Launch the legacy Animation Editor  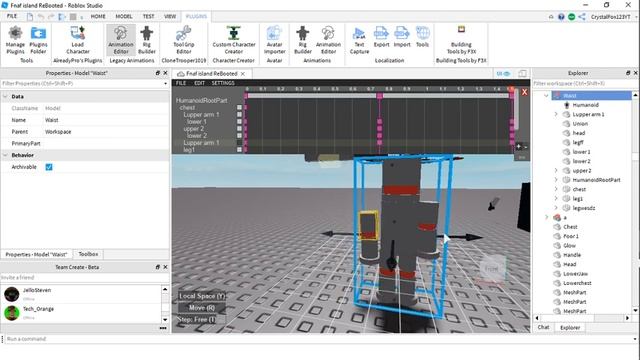click(x=121, y=40)
